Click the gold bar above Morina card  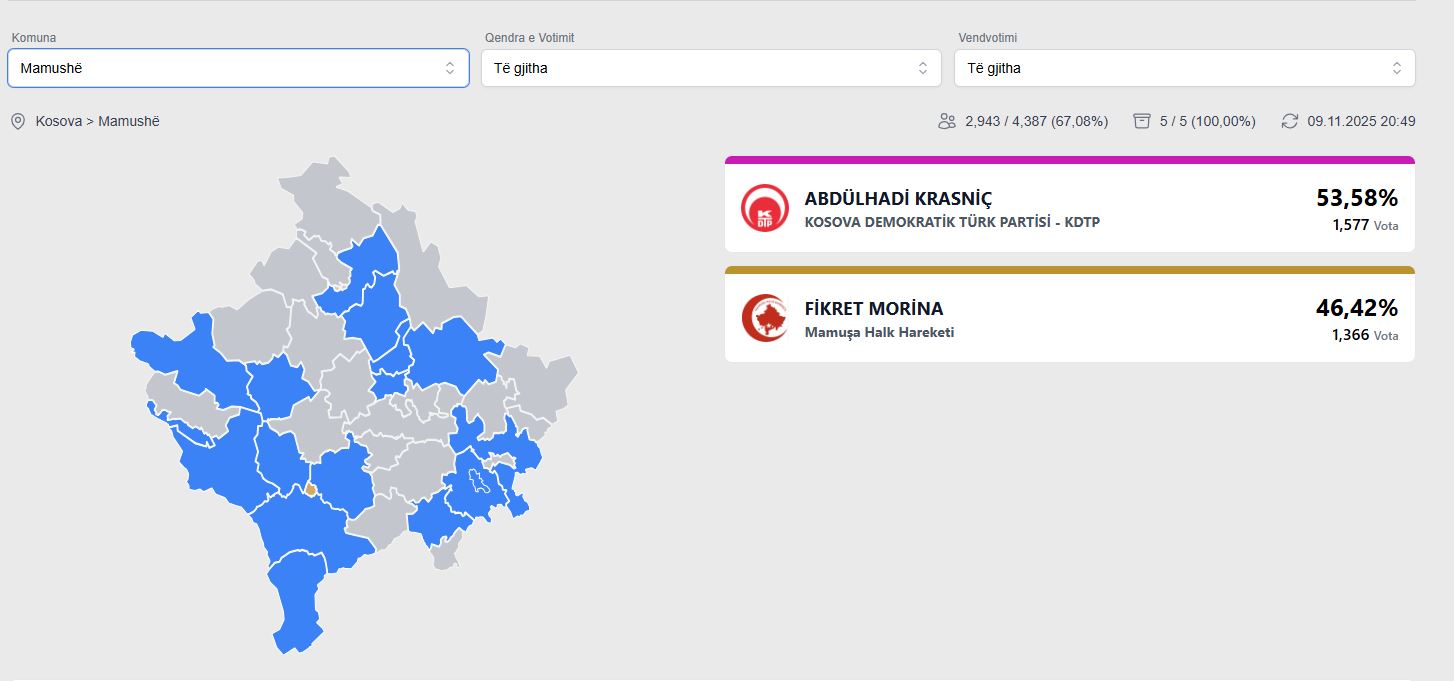point(1069,270)
